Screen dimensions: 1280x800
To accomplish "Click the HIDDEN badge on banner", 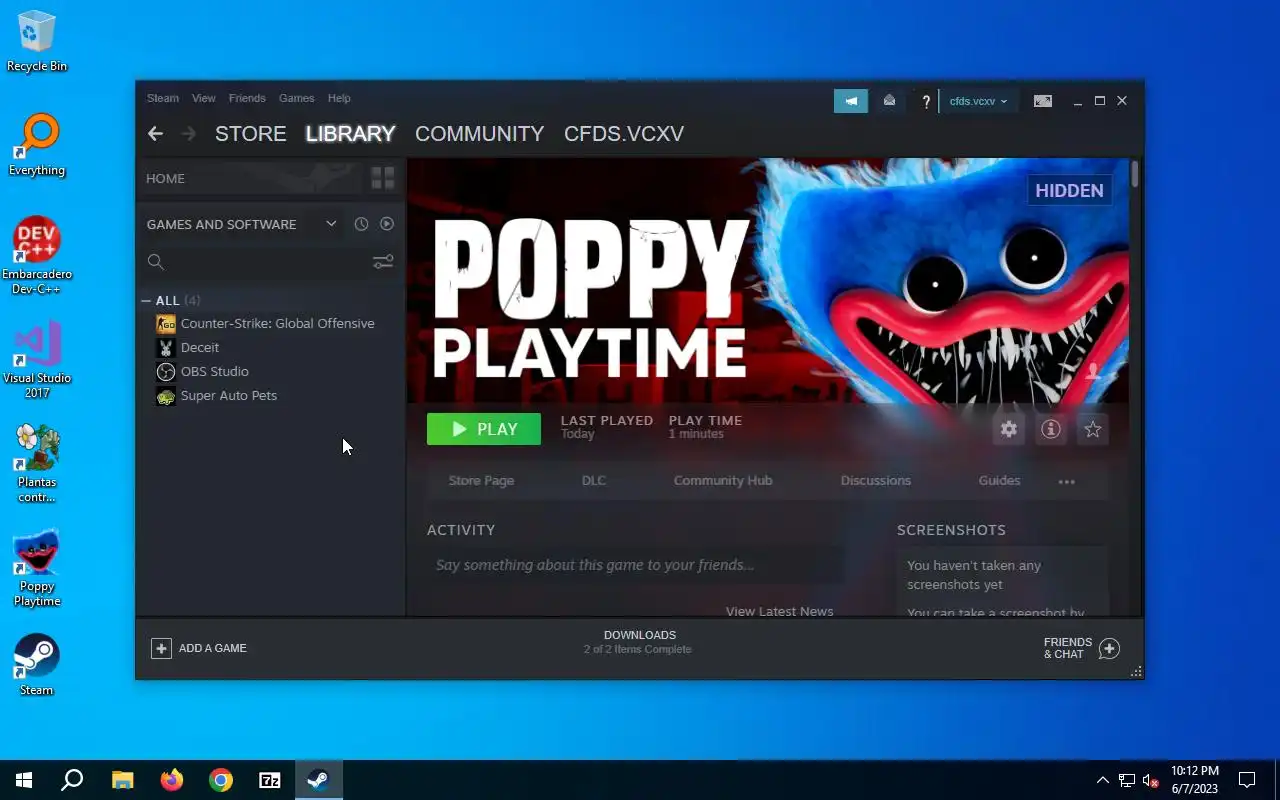I will [1069, 190].
